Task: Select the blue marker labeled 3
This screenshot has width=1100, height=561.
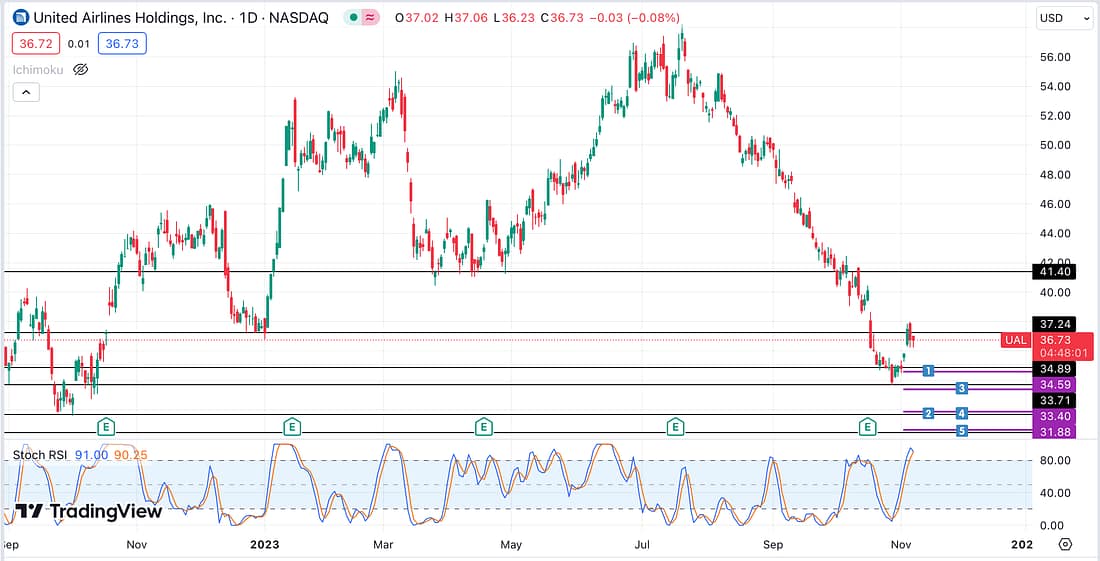Action: pyautogui.click(x=961, y=387)
